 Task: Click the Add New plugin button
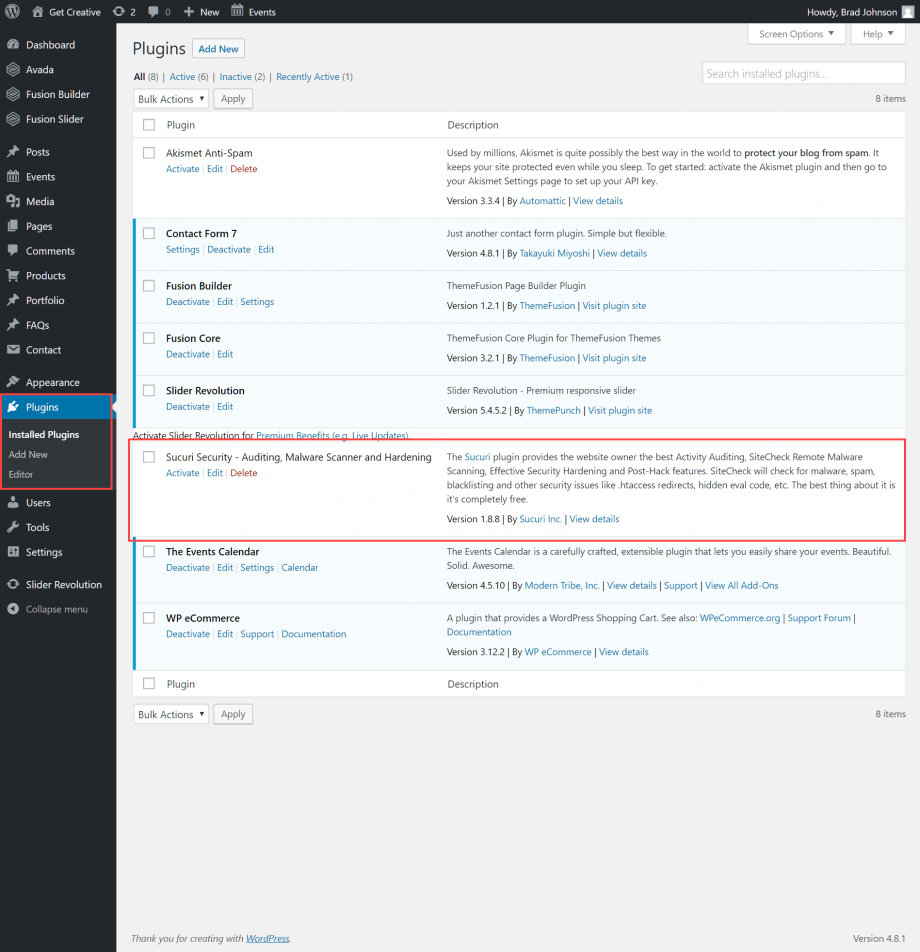tap(218, 48)
